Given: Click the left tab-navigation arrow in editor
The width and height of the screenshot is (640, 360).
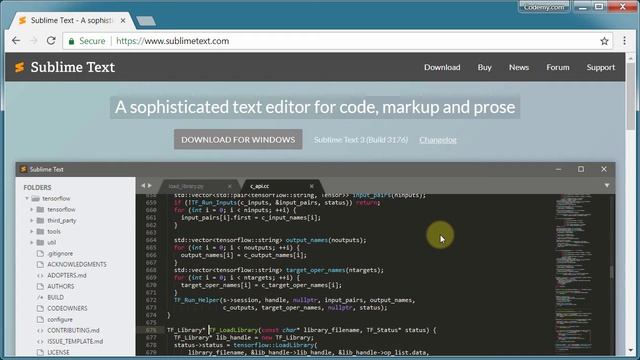Looking at the screenshot, I should [x=143, y=186].
